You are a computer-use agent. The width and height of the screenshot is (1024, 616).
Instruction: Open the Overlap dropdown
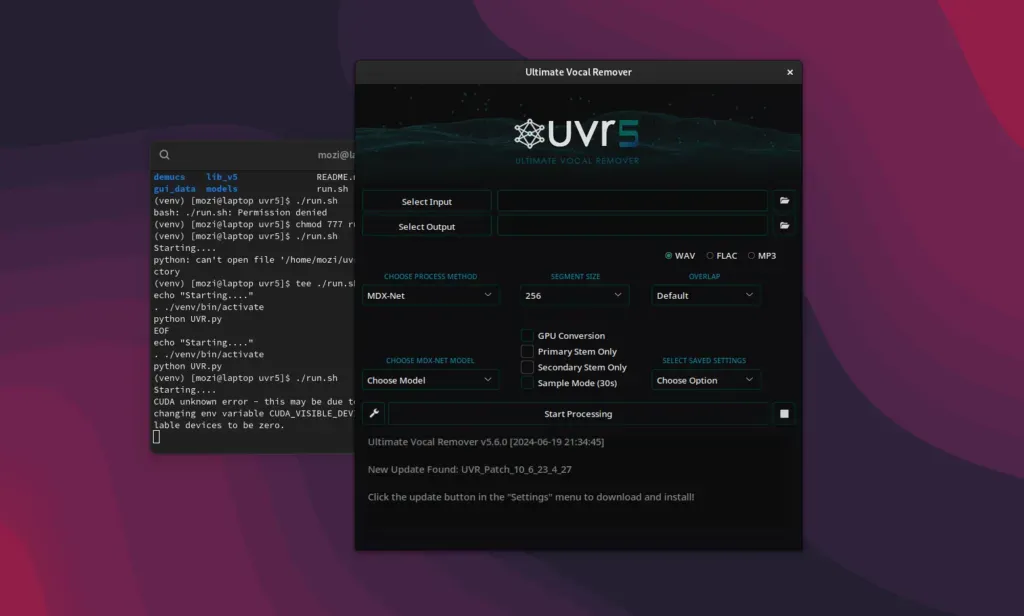(705, 295)
